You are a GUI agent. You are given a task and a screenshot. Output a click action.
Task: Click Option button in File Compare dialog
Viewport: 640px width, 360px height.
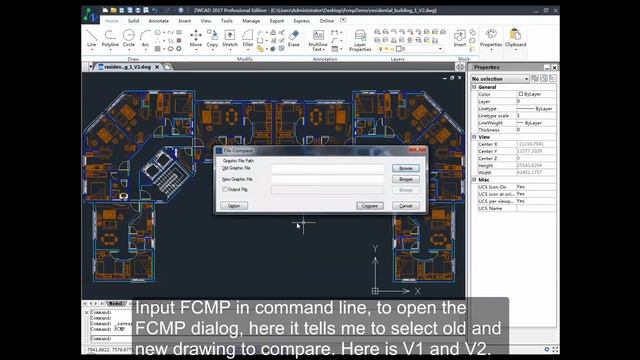[234, 206]
